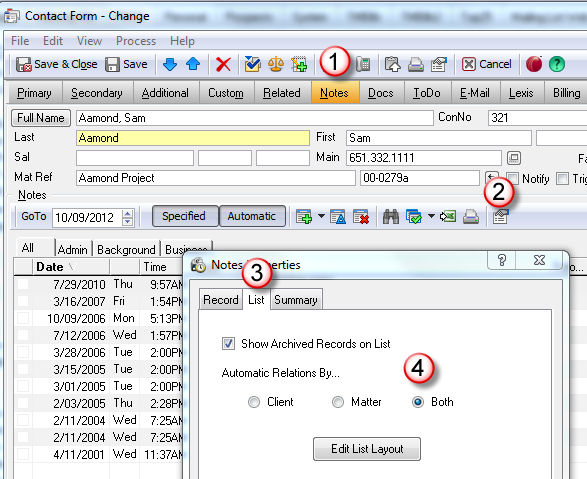Click the scales of justice icon
The image size is (587, 479).
276,64
